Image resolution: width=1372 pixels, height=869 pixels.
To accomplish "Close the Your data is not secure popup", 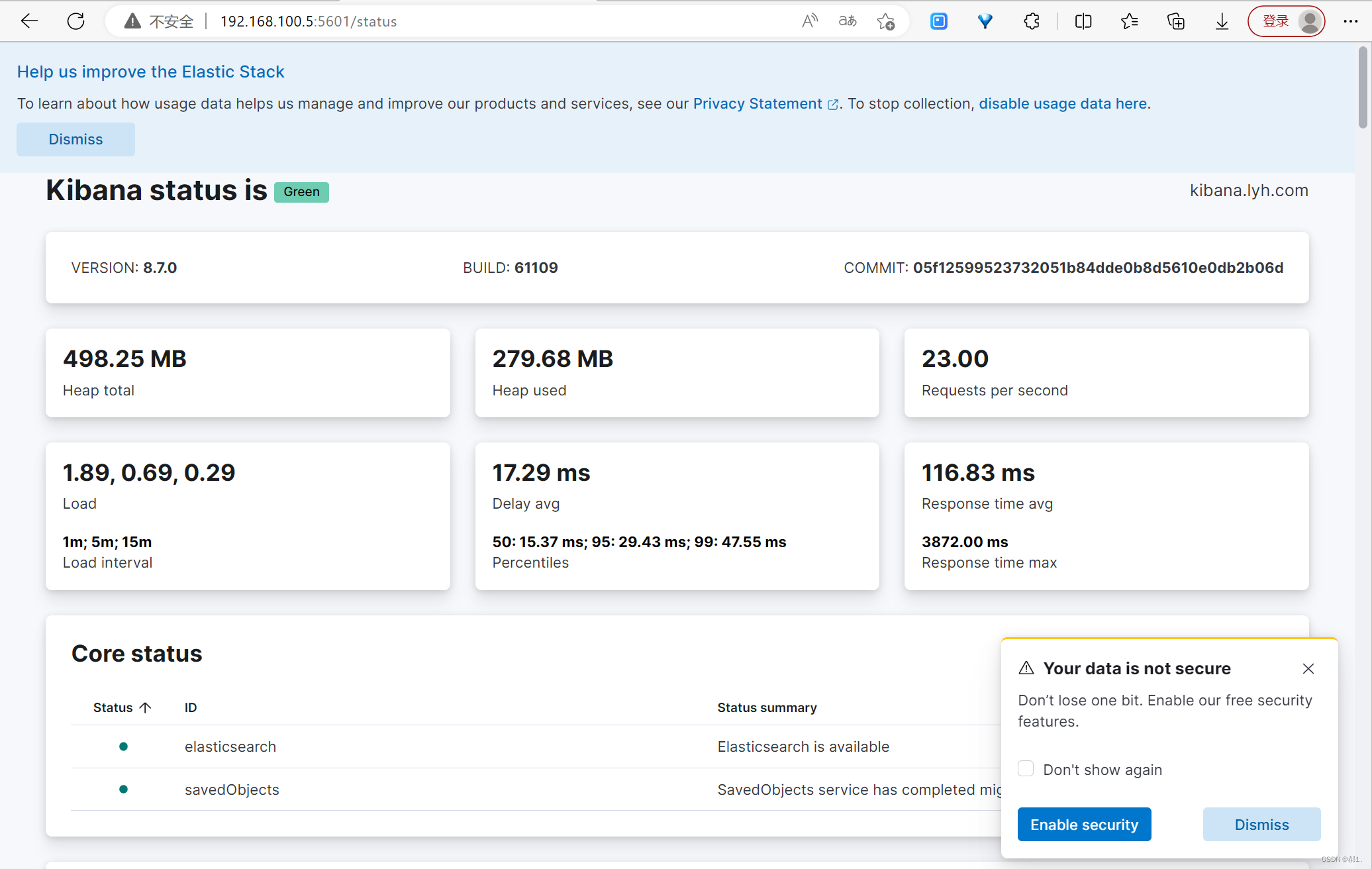I will pos(1308,668).
